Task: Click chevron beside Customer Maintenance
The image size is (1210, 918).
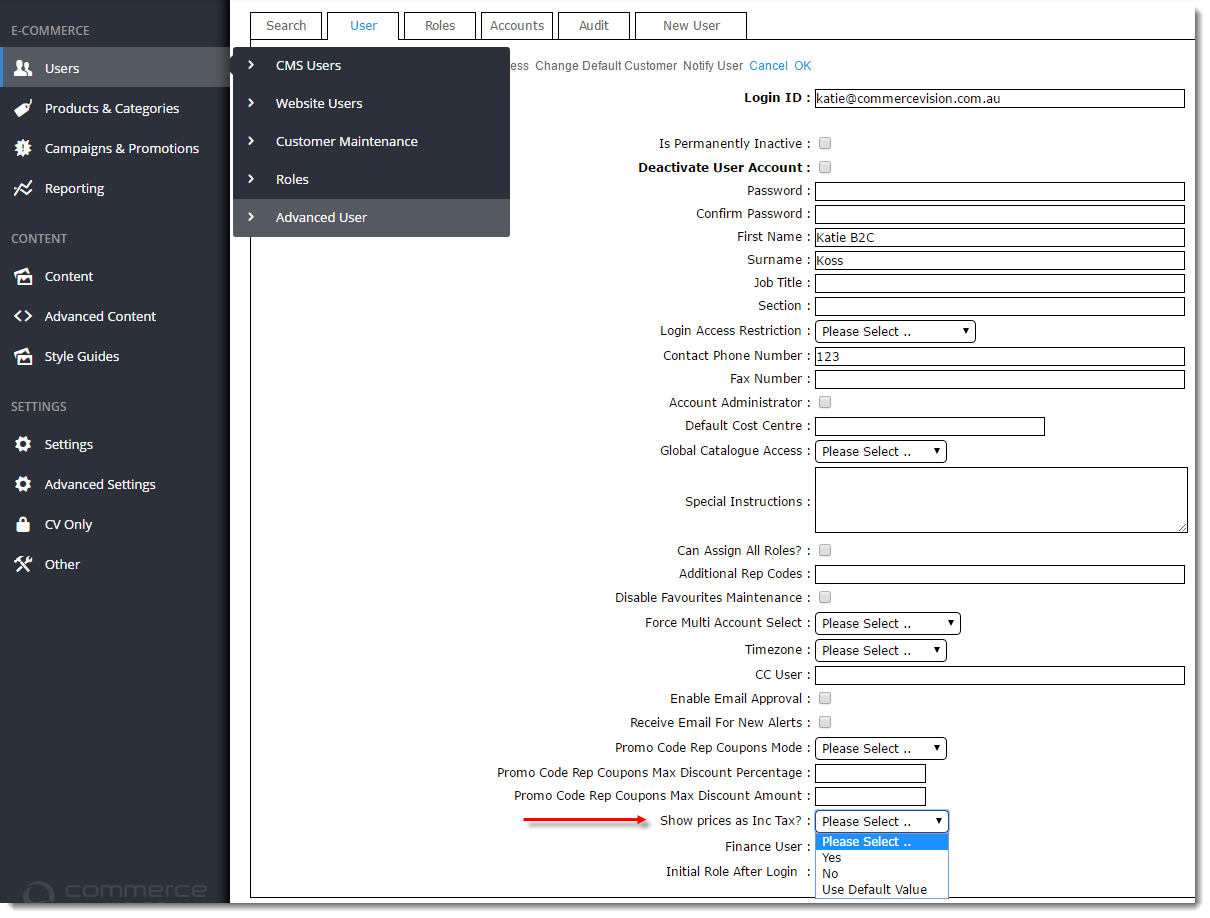Action: click(251, 141)
